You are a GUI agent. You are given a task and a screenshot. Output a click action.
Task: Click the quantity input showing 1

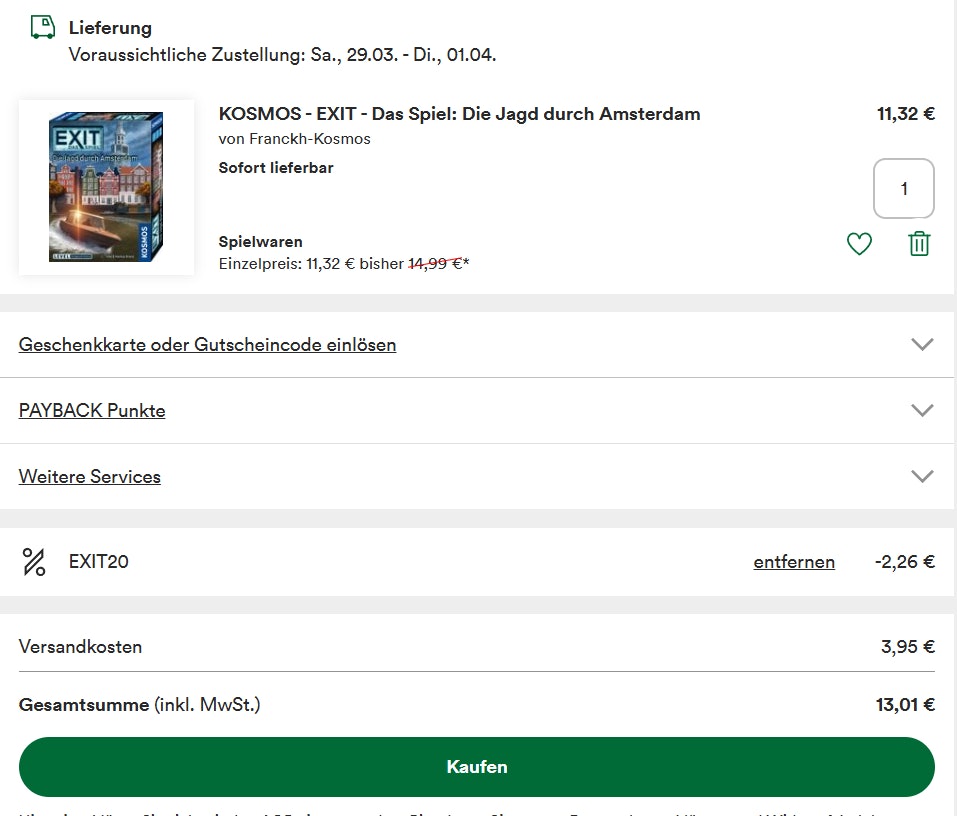[x=903, y=188]
